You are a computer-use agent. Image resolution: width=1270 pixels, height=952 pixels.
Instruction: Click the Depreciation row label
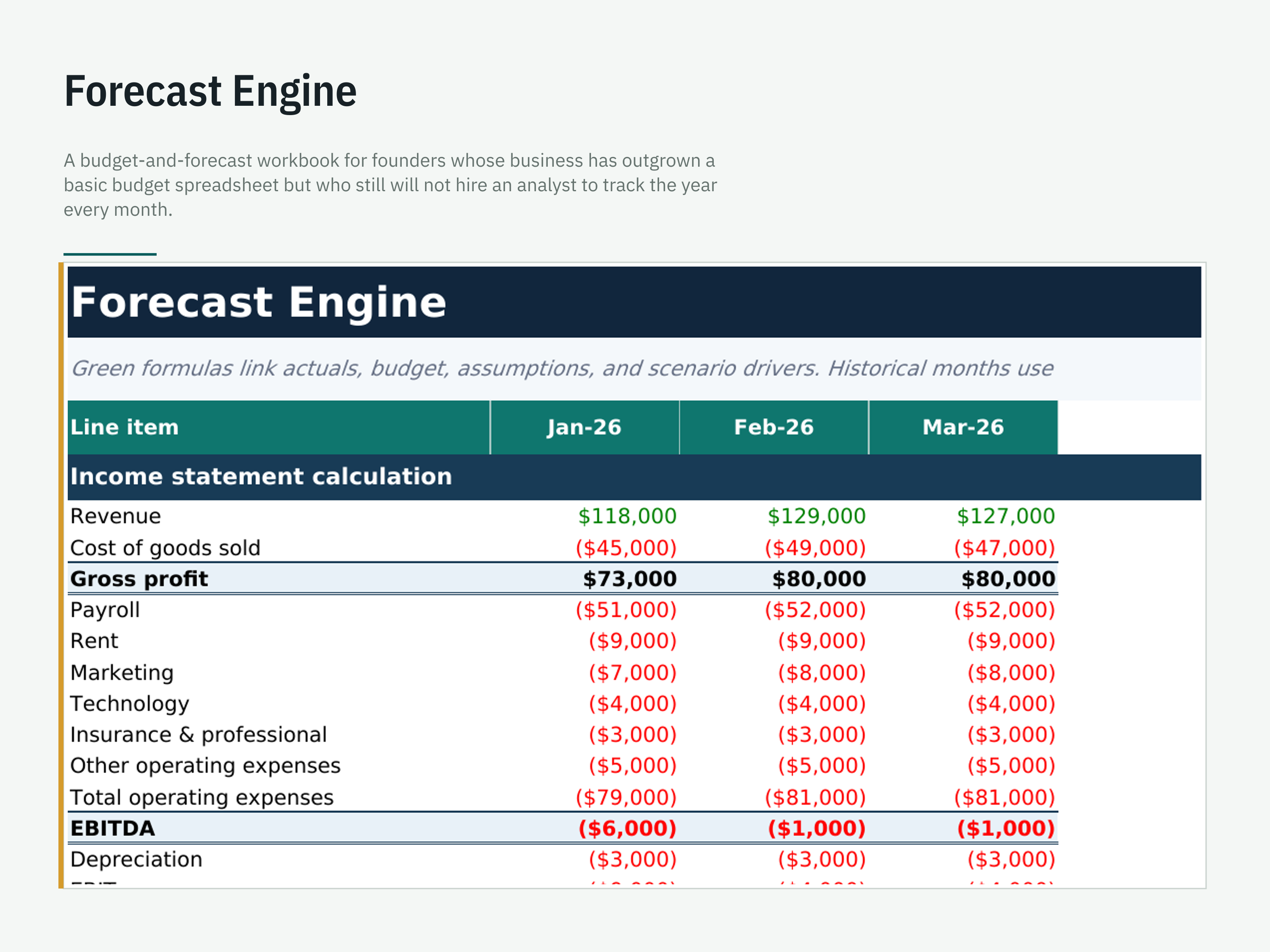(x=136, y=860)
